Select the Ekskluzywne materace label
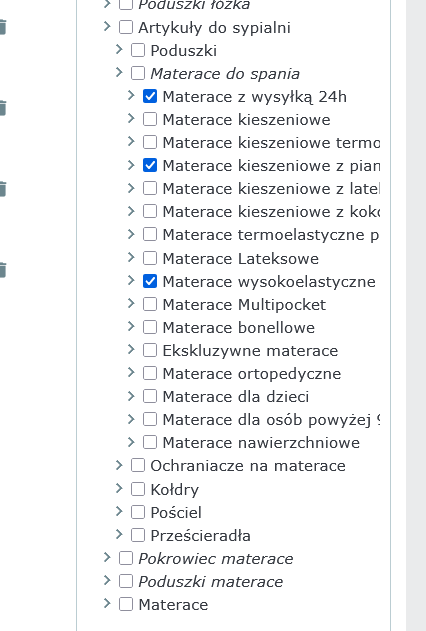426x631 pixels. point(250,351)
